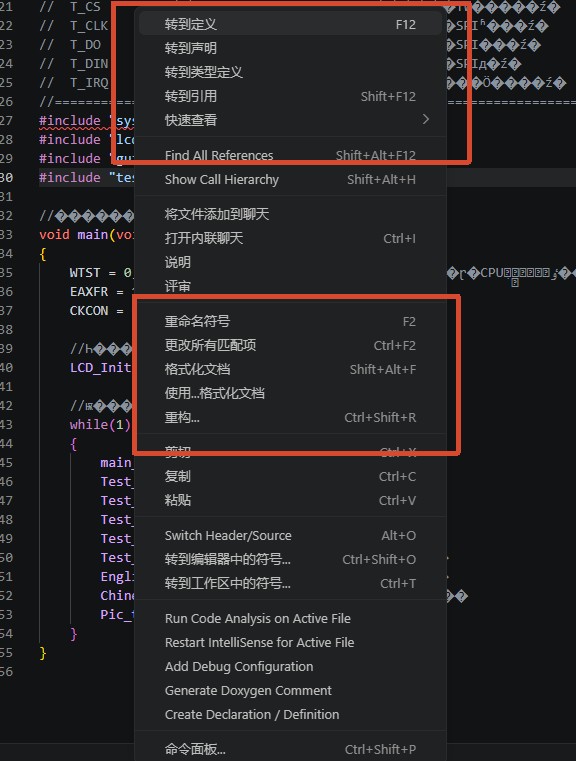Restart IntelliSense for Active File
Image resolution: width=576 pixels, height=761 pixels.
coord(290,643)
